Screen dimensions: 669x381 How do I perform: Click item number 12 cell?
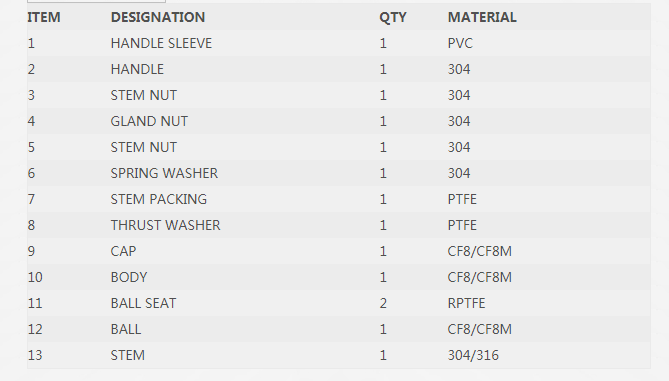[x=35, y=329]
